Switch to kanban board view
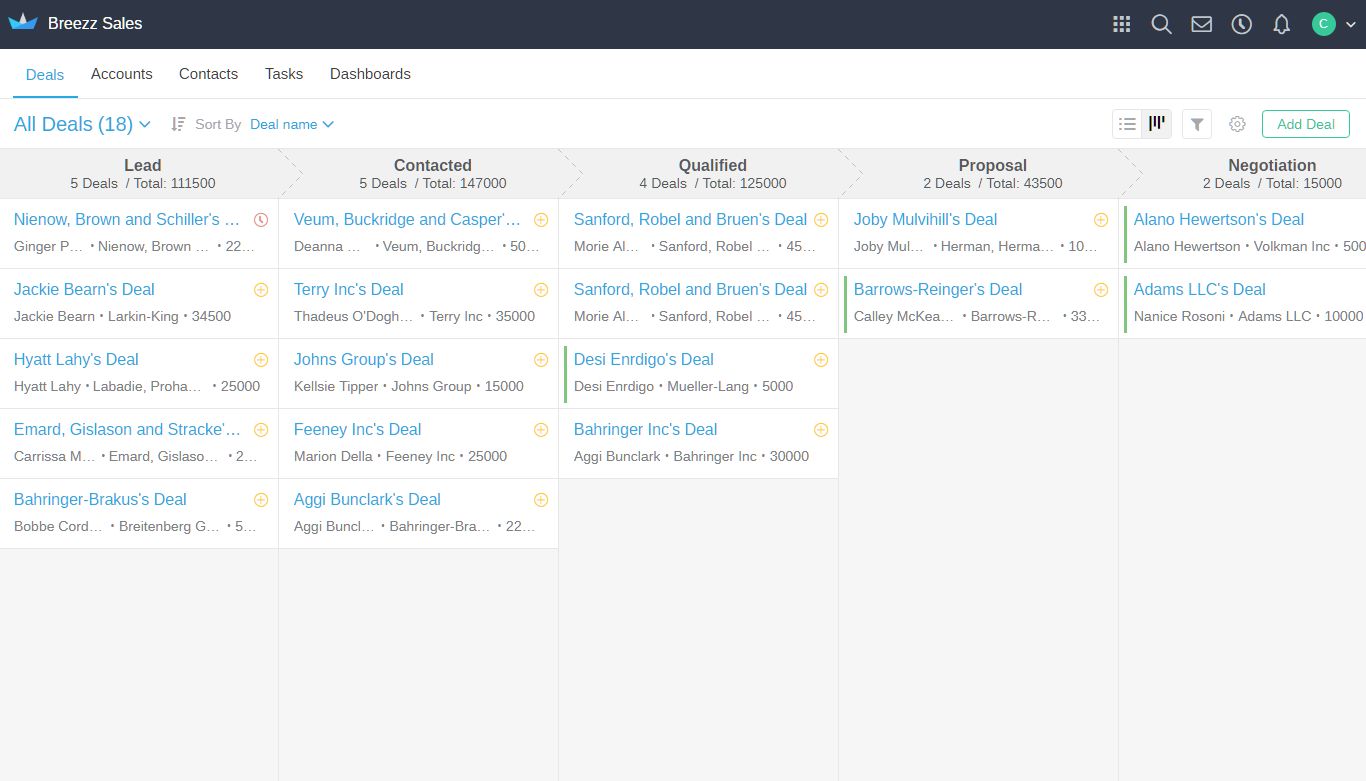Screen dimensions: 1366x781 1157,124
